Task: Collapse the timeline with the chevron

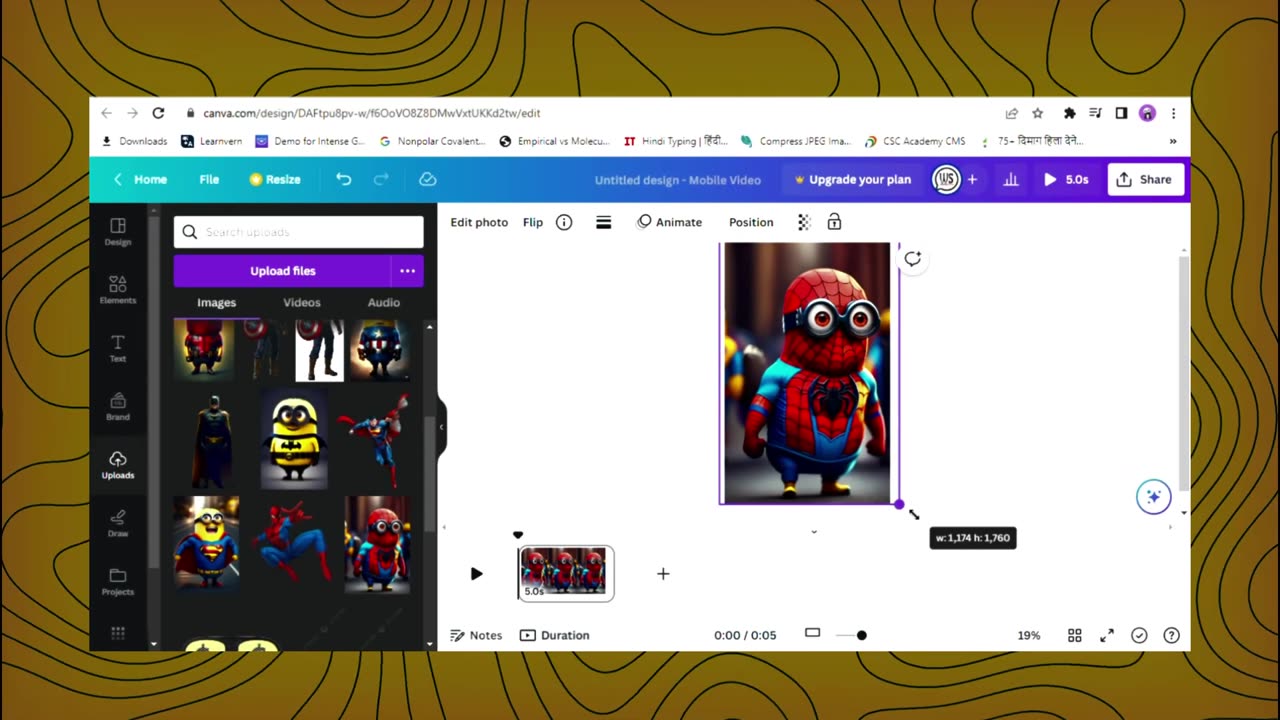Action: (x=814, y=532)
